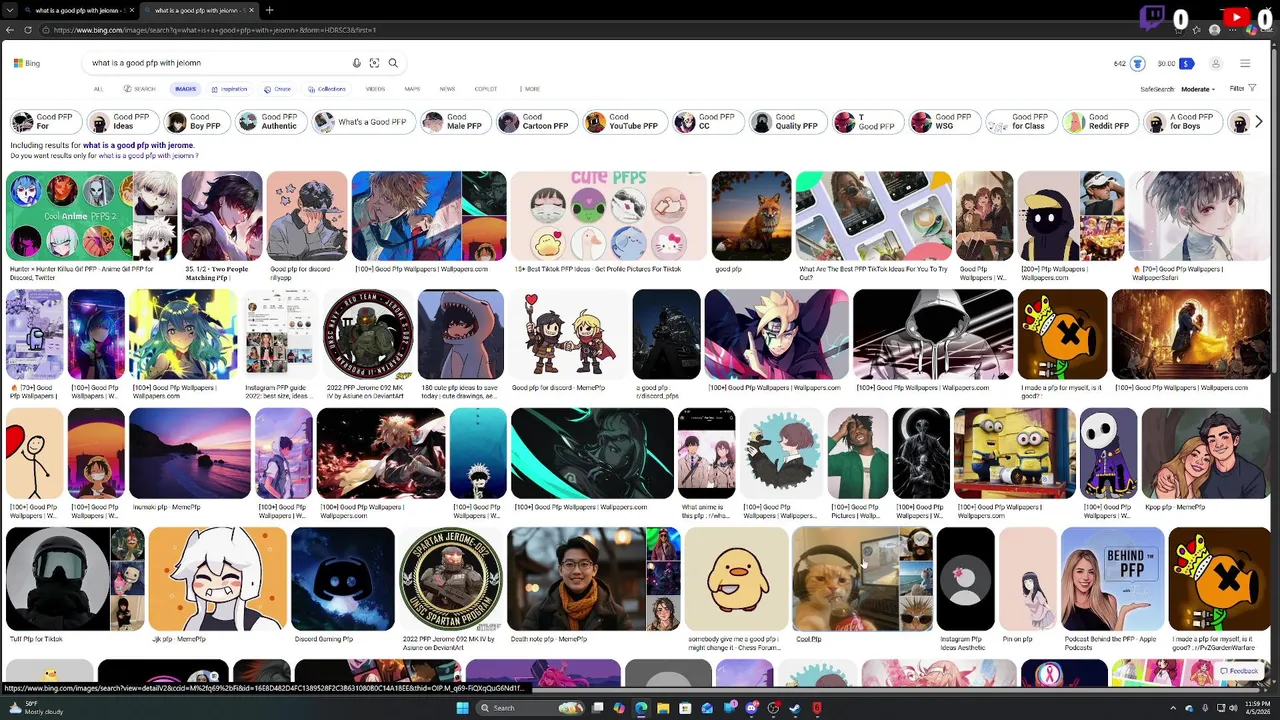
Task: Open the profile account icon on Bing header
Action: (x=1216, y=64)
